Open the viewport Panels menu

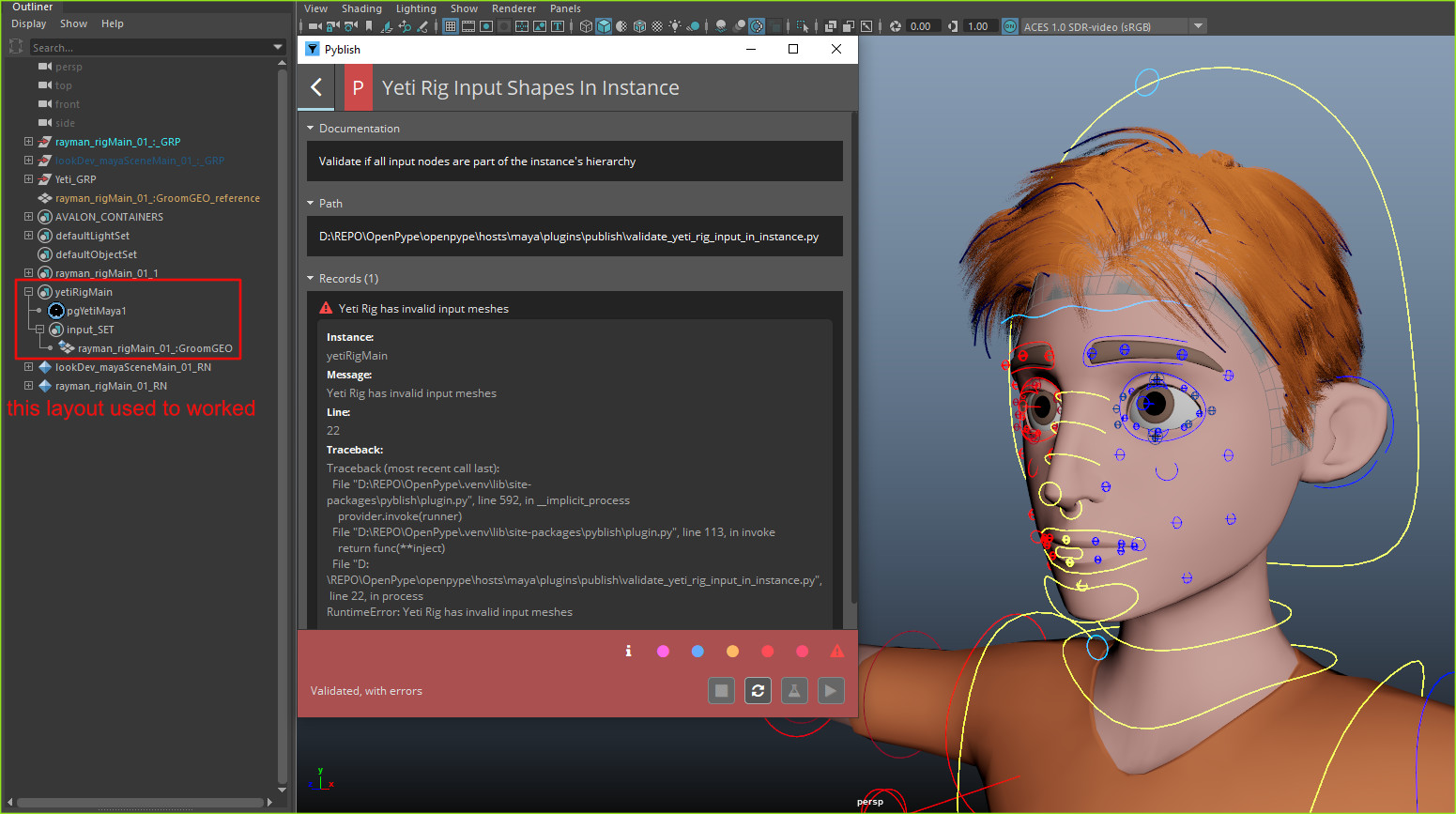tap(565, 8)
